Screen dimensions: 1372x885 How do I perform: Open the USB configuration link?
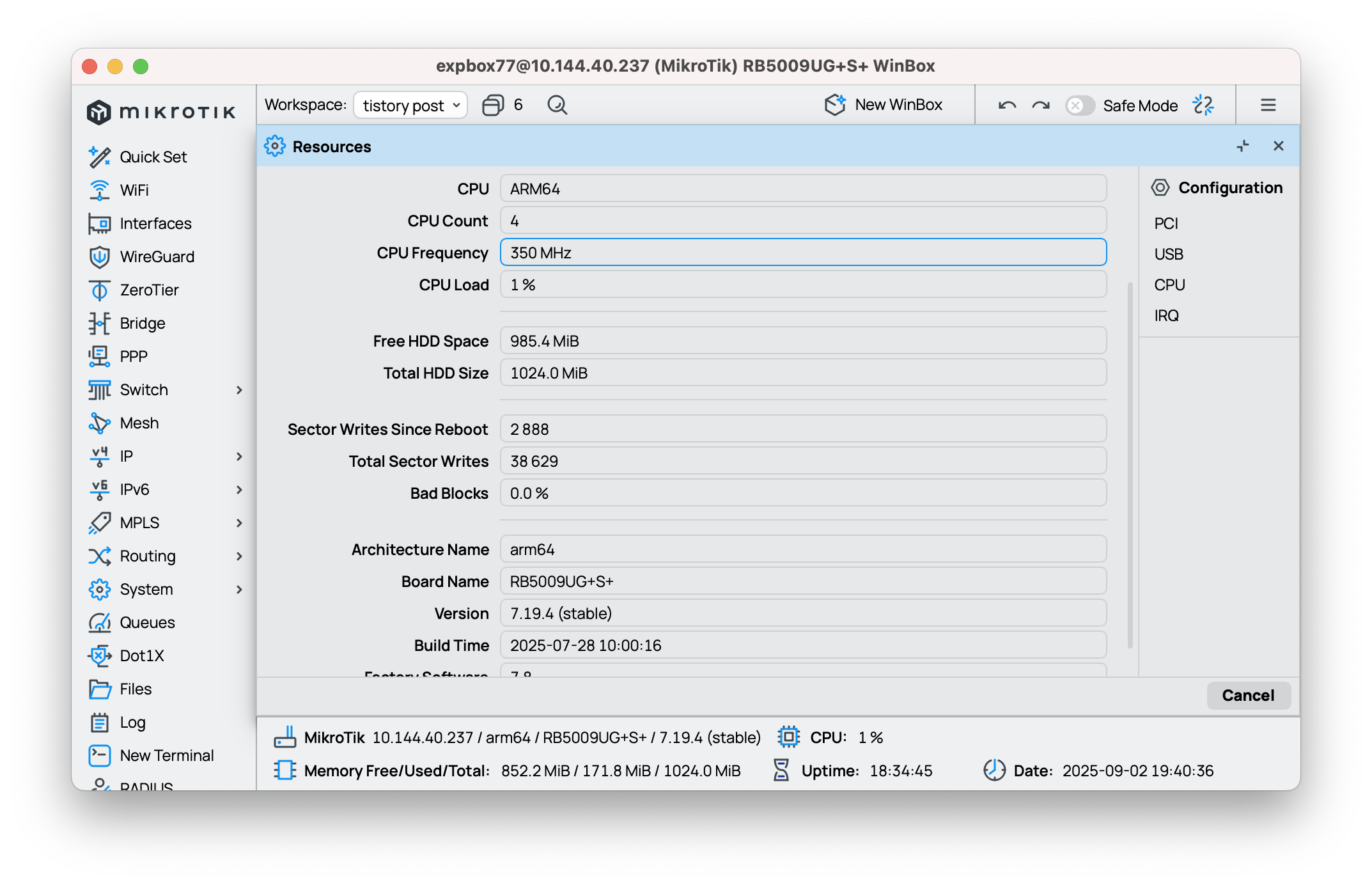tap(1169, 254)
